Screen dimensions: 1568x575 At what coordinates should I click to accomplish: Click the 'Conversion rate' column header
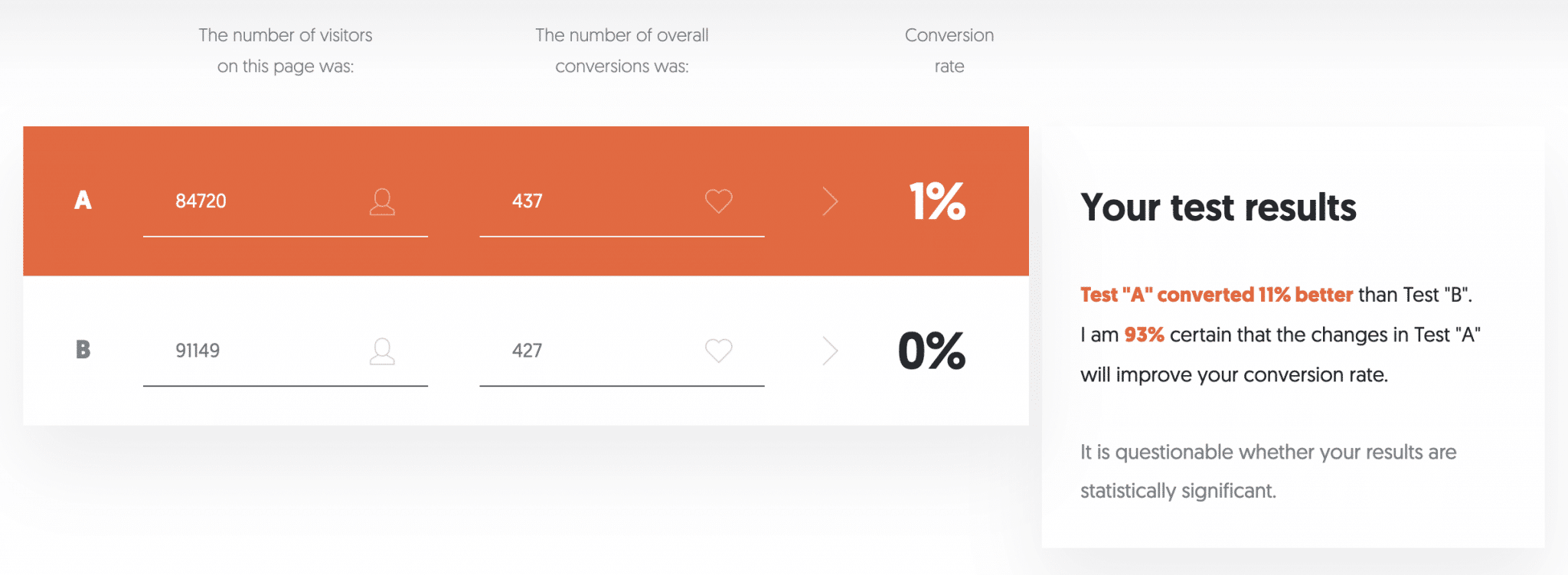tap(949, 51)
